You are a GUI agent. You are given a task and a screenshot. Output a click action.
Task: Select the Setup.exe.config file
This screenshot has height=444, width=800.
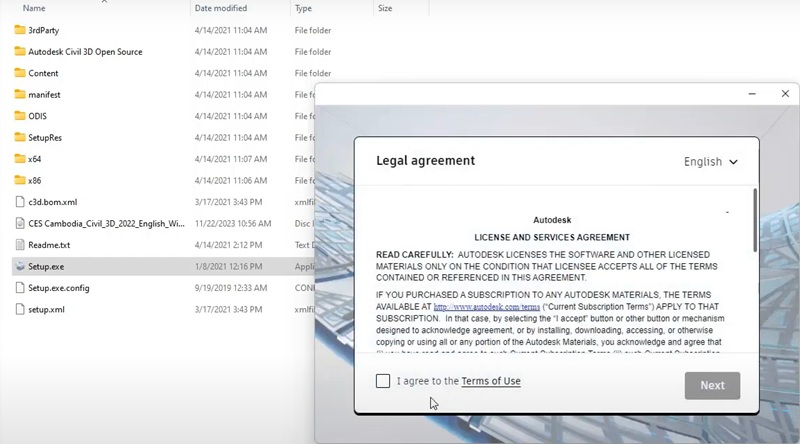pos(58,288)
